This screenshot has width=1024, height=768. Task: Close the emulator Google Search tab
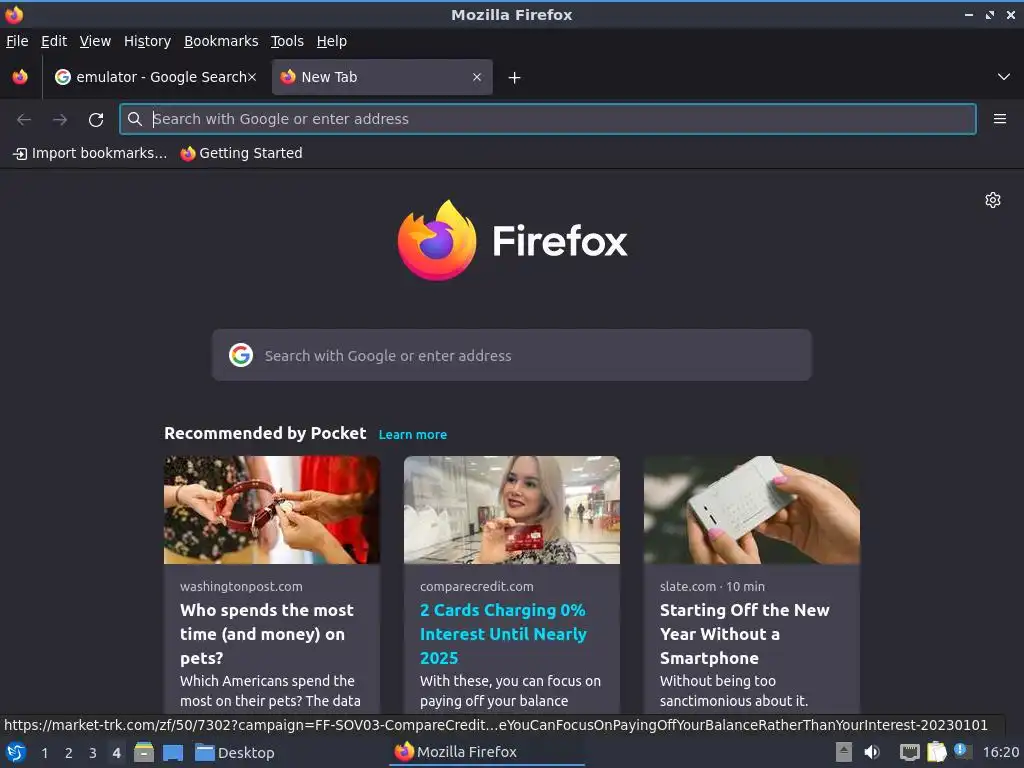(x=252, y=77)
